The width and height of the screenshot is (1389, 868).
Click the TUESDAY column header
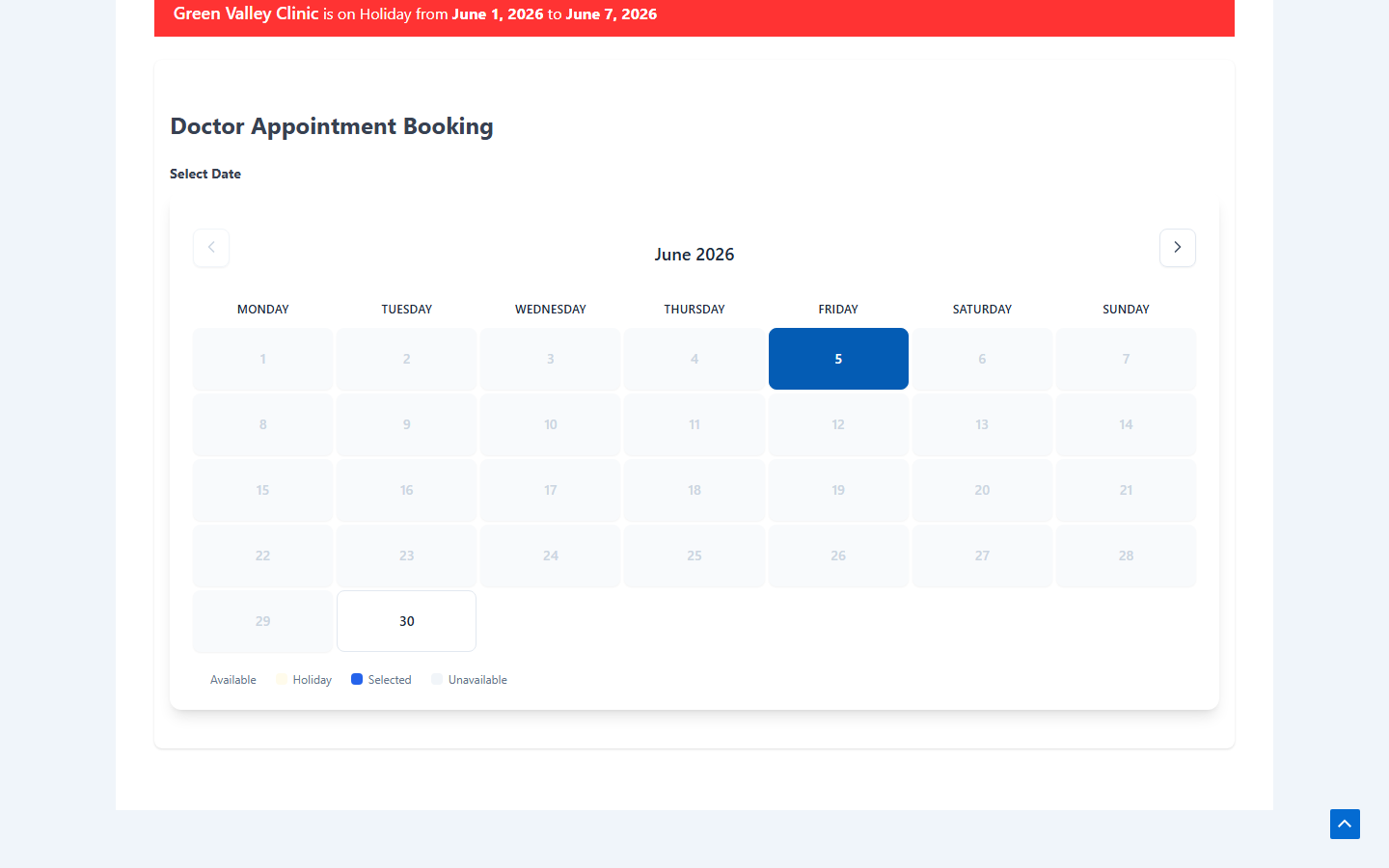(406, 310)
